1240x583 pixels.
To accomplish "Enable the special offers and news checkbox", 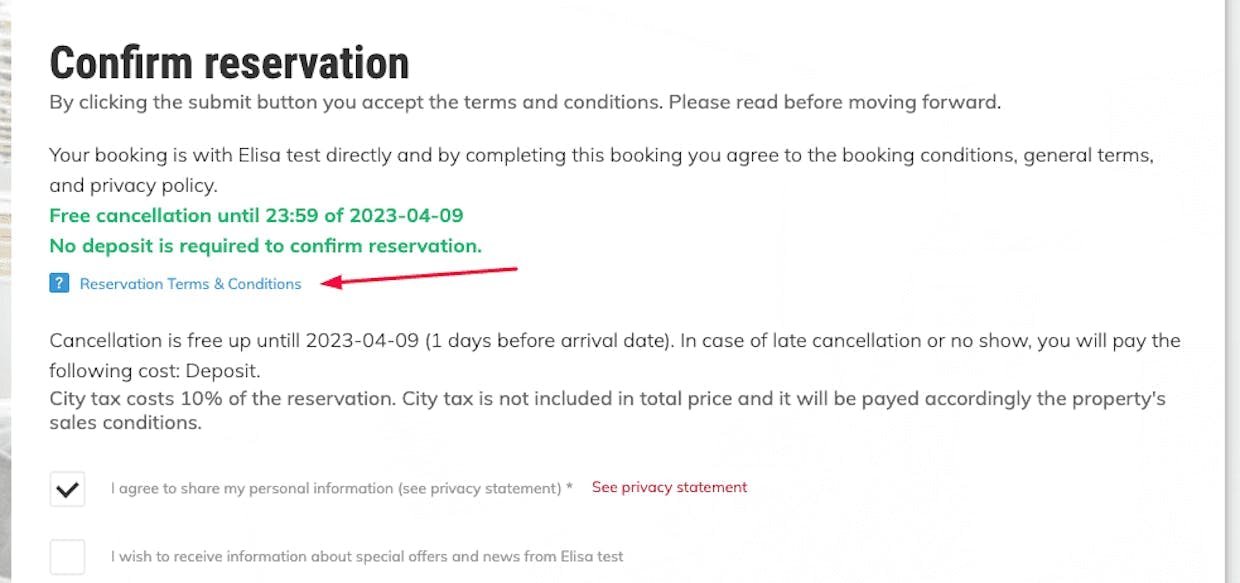I will click(68, 556).
